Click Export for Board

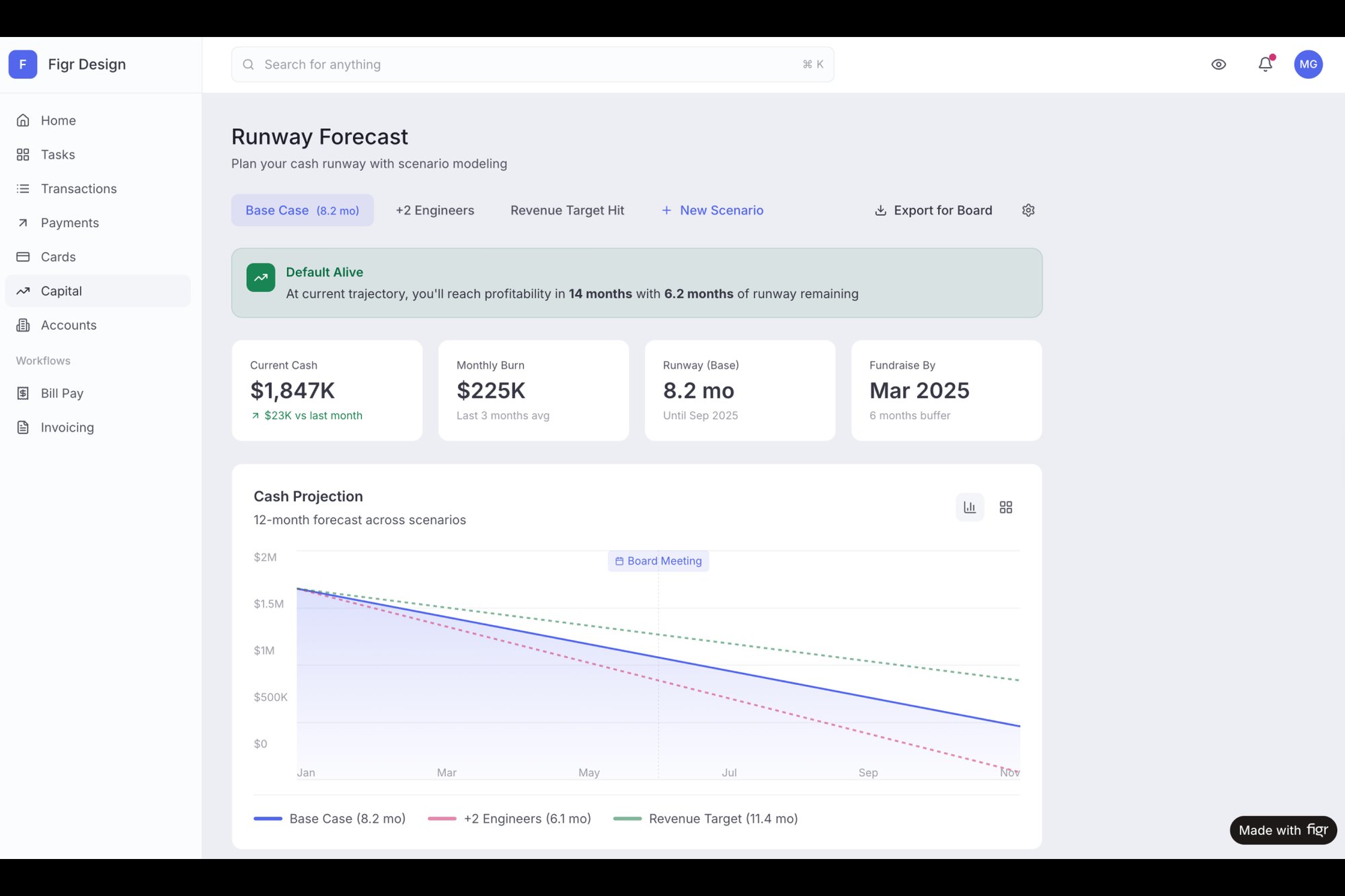pyautogui.click(x=933, y=210)
